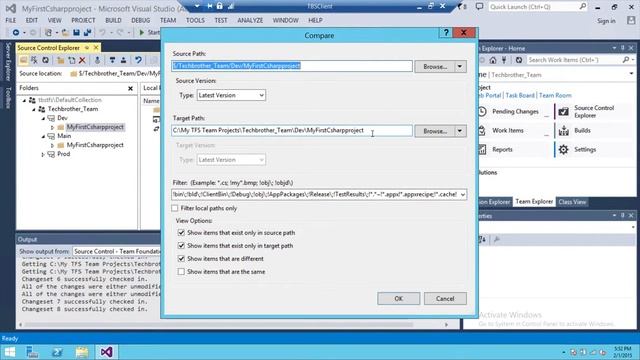640x360 pixels.
Task: Expand MyFirstCsharpproject under Dev
Action: [x=52, y=127]
